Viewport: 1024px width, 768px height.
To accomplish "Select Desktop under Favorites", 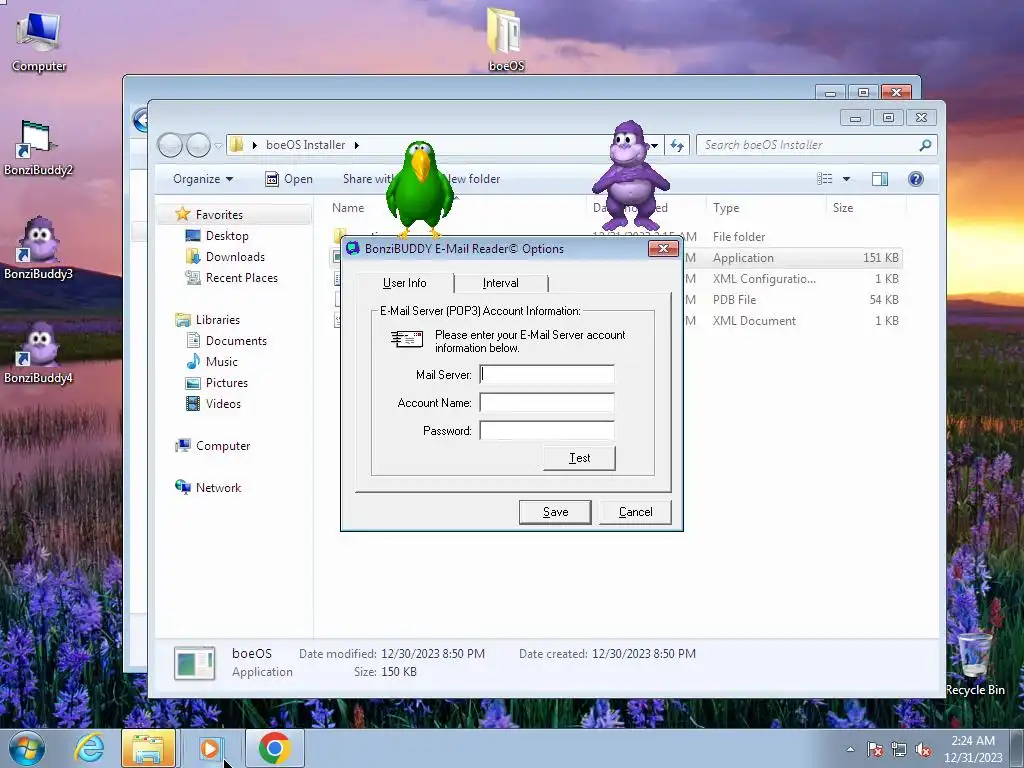I will tap(227, 236).
